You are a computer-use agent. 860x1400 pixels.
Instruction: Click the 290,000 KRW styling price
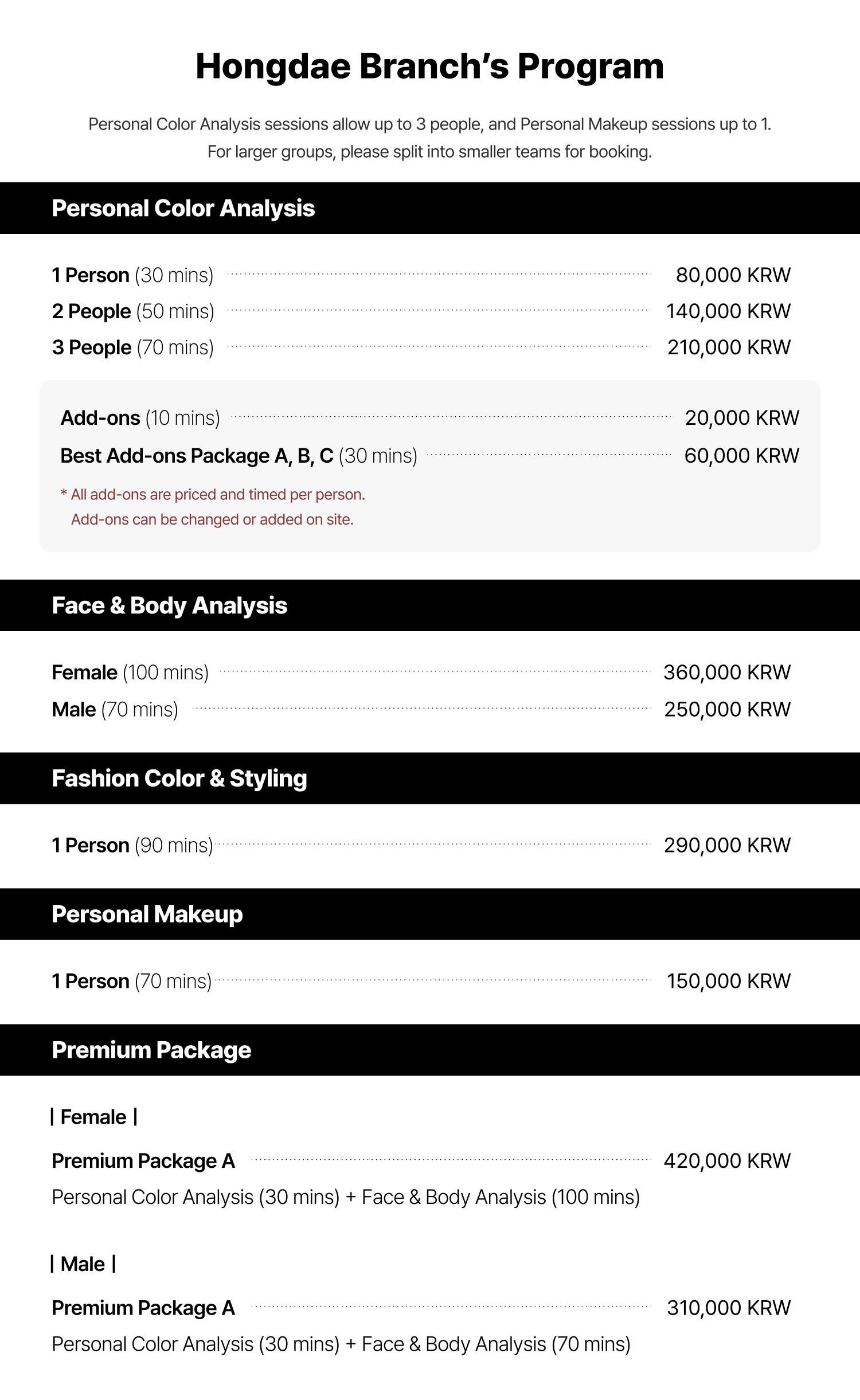coord(727,846)
